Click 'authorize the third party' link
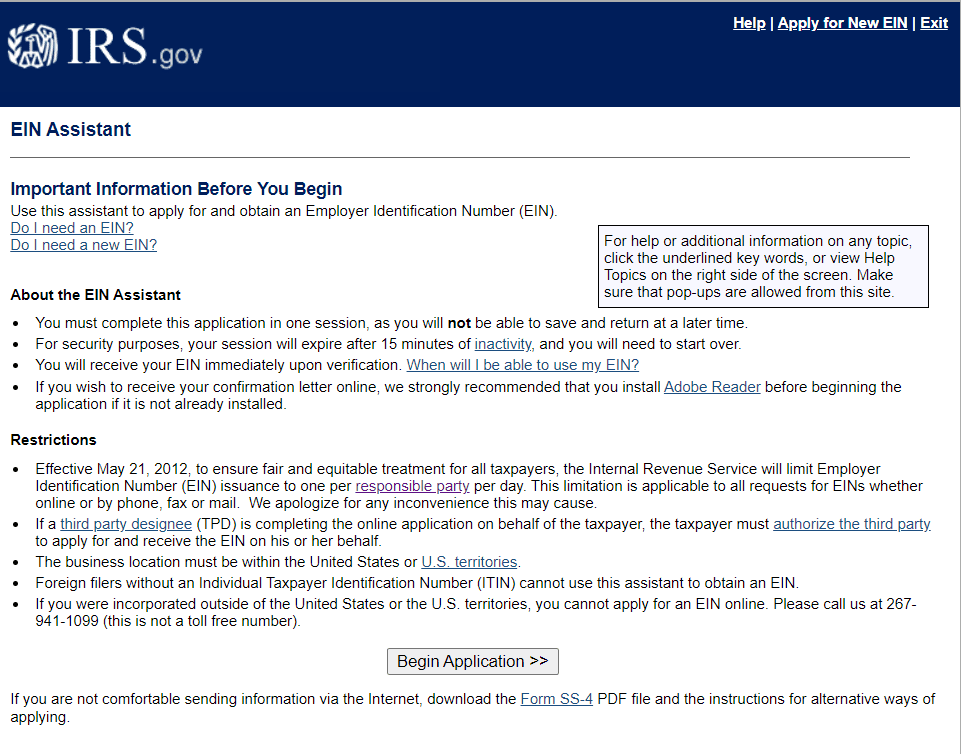961x754 pixels. pyautogui.click(x=851, y=524)
